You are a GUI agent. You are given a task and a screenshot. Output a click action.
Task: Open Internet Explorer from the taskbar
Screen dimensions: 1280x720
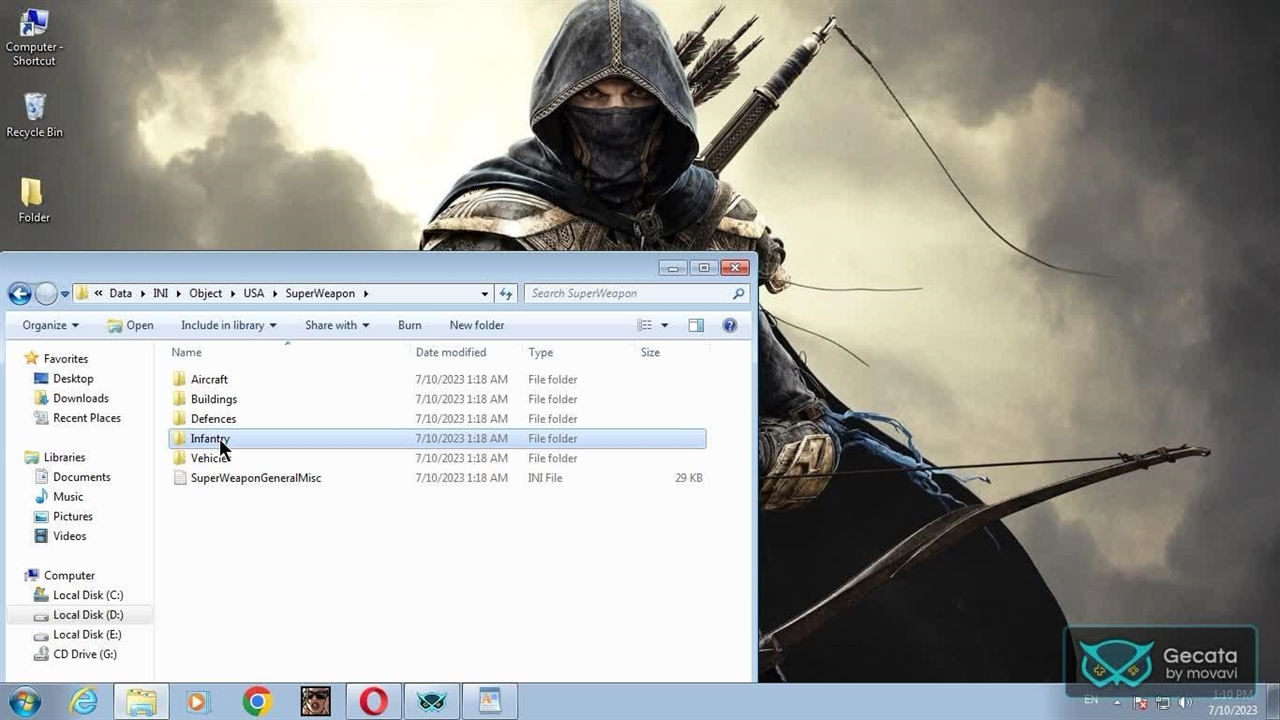[83, 702]
